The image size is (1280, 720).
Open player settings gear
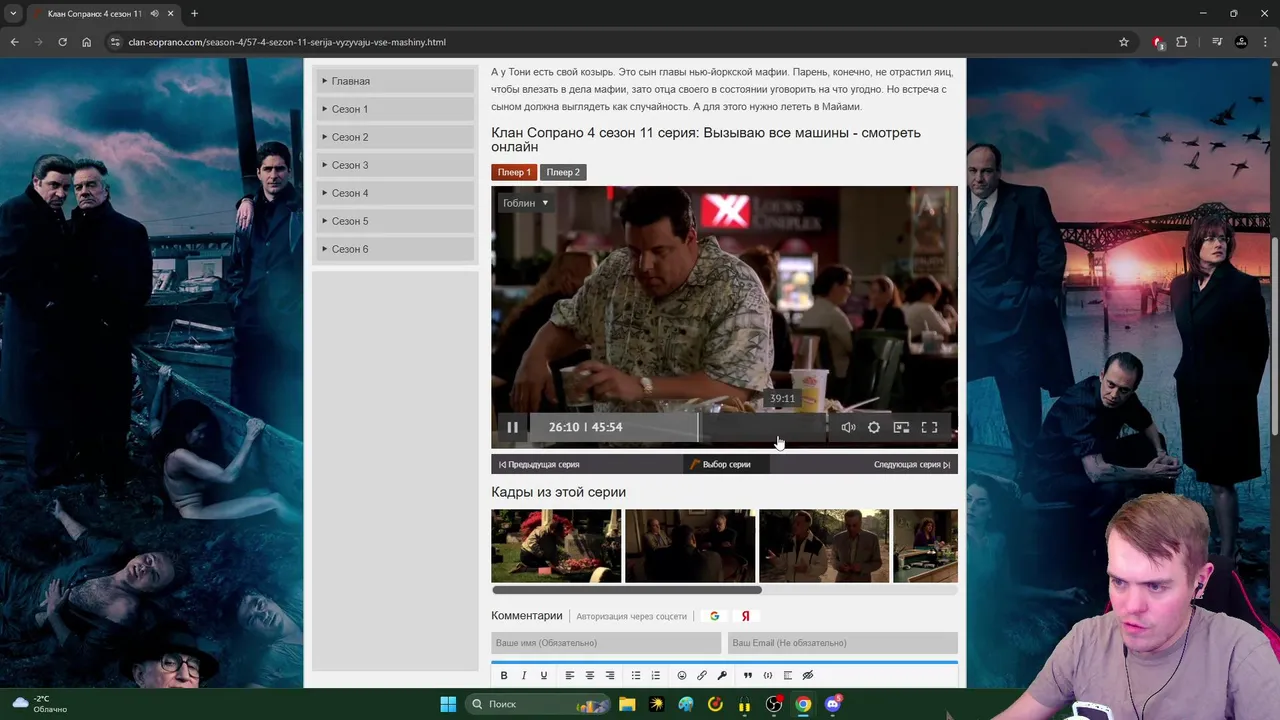tap(874, 427)
